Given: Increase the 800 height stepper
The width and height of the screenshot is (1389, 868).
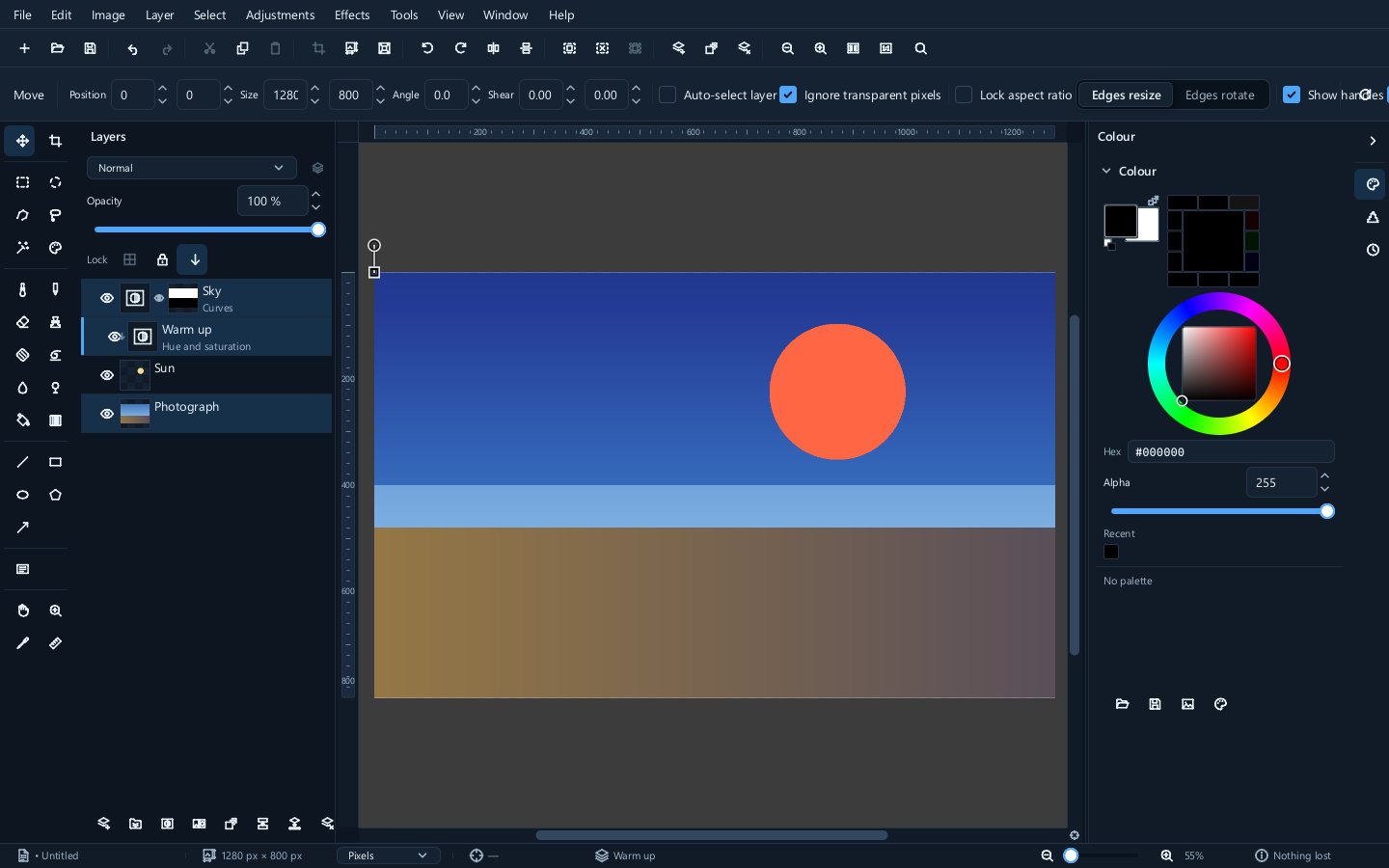Looking at the screenshot, I should [x=380, y=88].
